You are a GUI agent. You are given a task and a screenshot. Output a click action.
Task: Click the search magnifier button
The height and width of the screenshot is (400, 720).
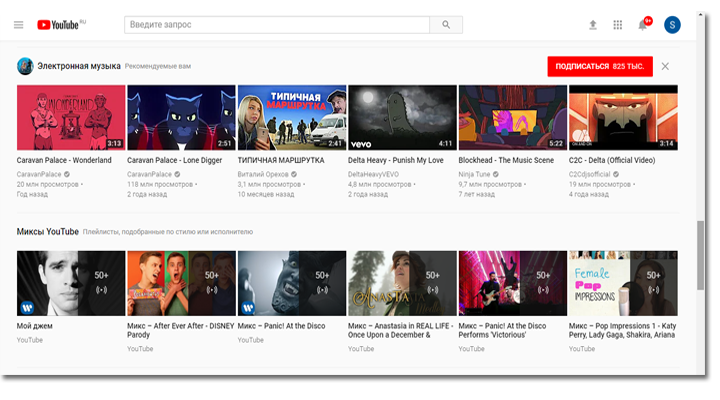446,25
